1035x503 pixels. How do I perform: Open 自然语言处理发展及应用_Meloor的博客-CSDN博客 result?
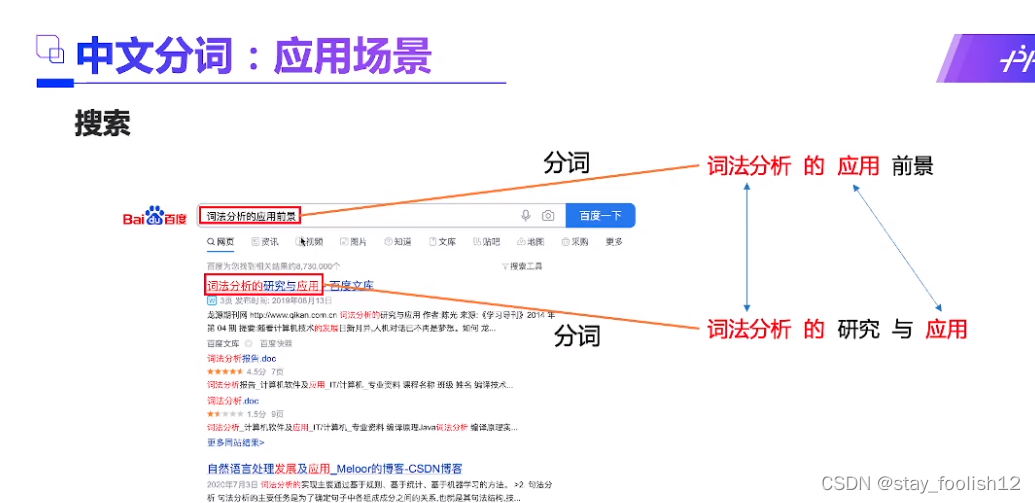point(335,469)
